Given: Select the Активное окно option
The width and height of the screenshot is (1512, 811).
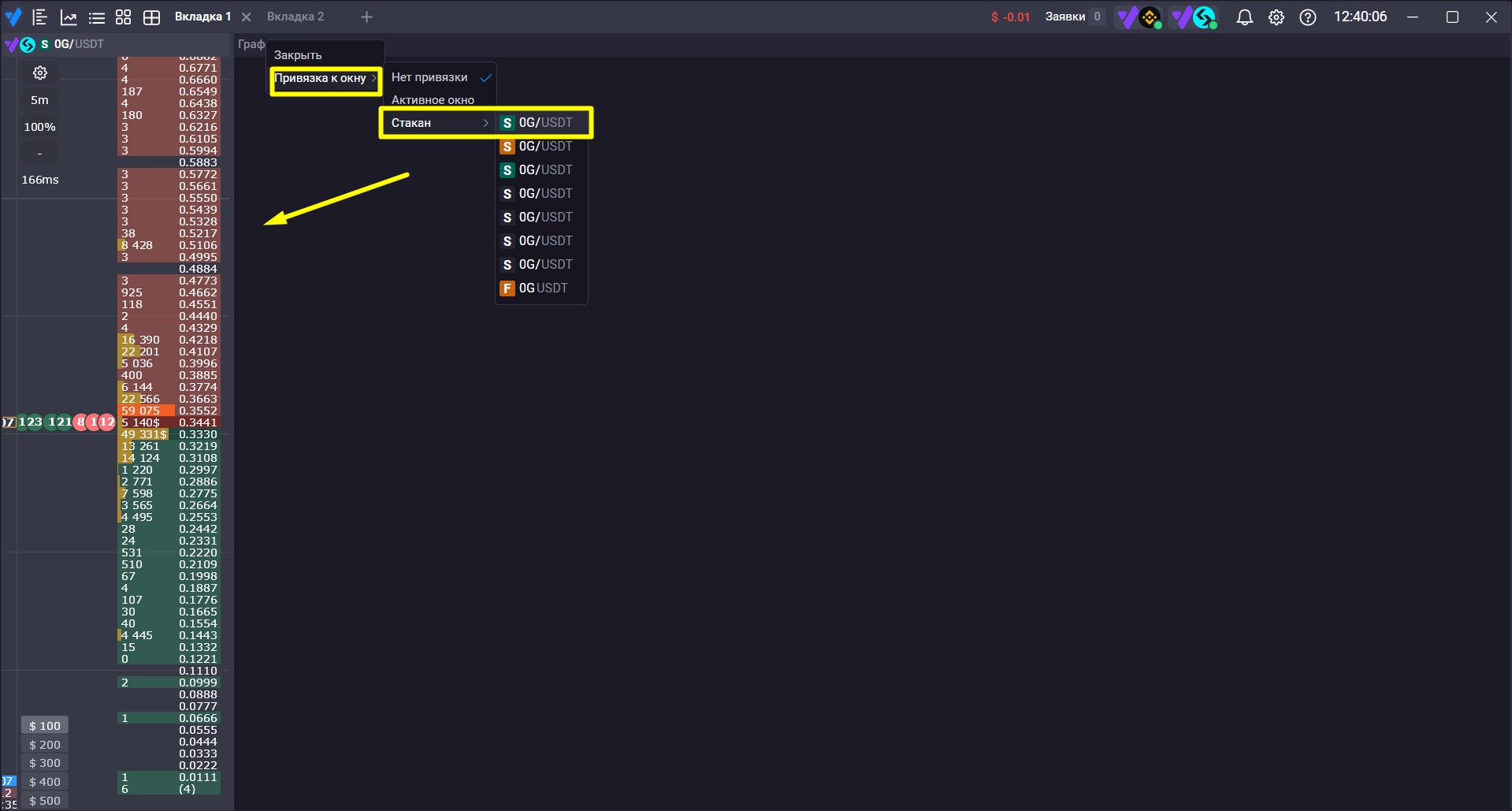Looking at the screenshot, I should pos(433,100).
